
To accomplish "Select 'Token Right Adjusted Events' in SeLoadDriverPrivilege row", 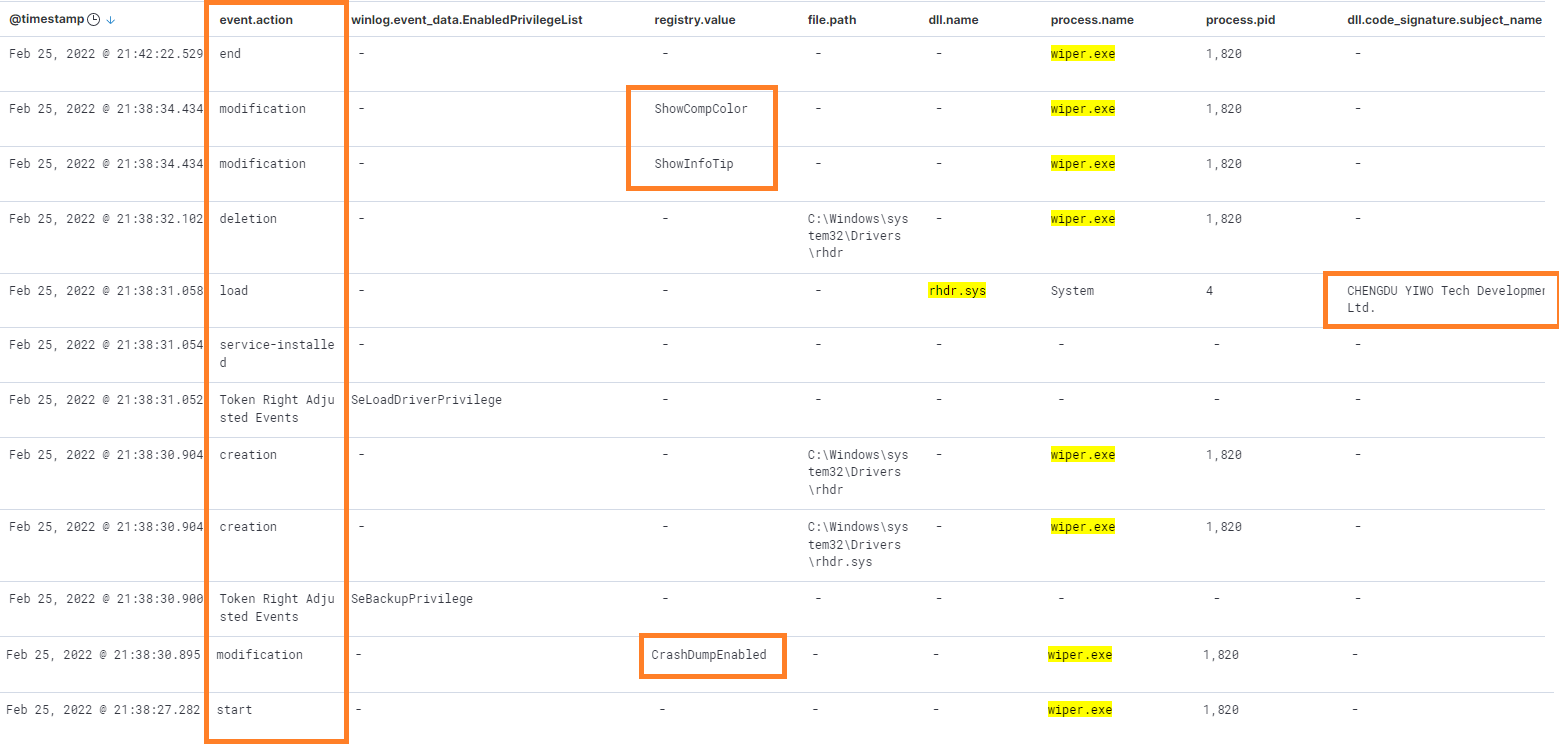I will [277, 409].
